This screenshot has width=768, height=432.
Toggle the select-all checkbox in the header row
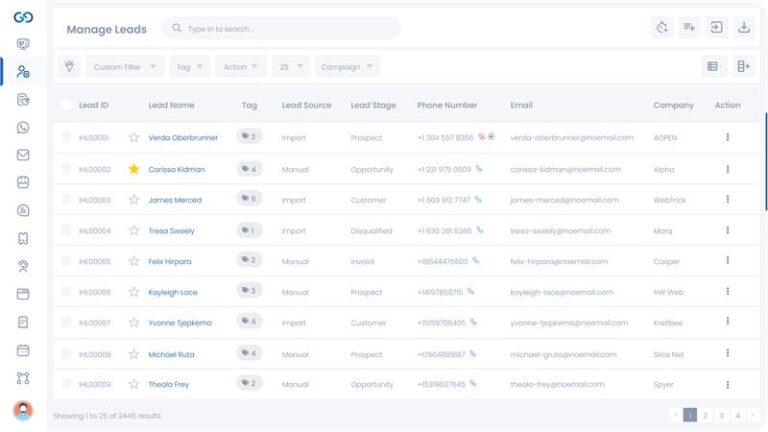(66, 105)
